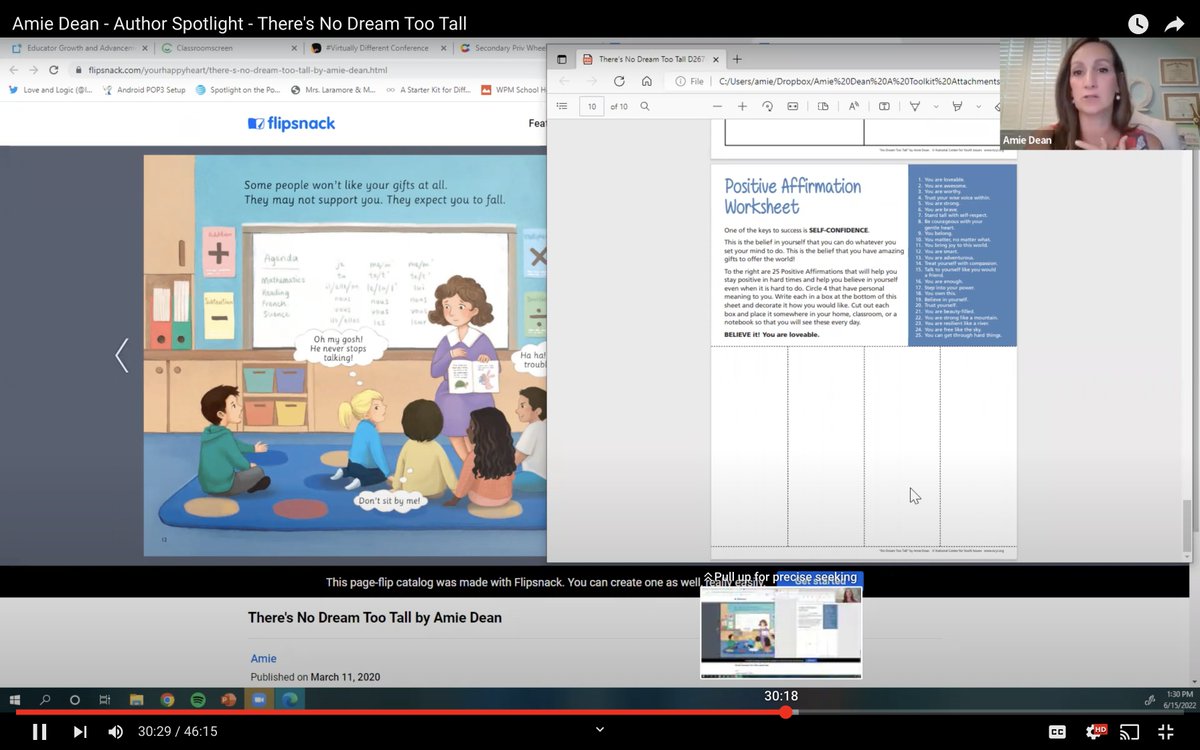The height and width of the screenshot is (750, 1200).
Task: Open the table of contents in the PDF viewer
Action: 562,106
